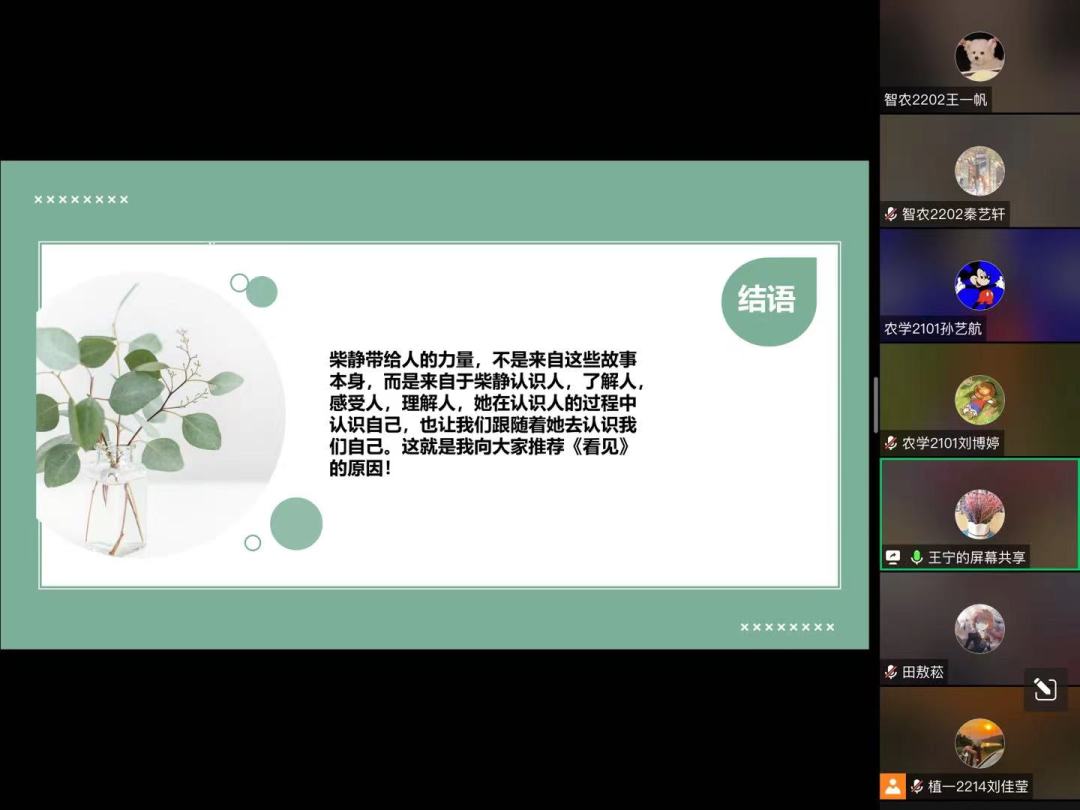The height and width of the screenshot is (810, 1080).
Task: Select the Mickey Mouse avatar of 孙艺航
Action: [x=979, y=285]
